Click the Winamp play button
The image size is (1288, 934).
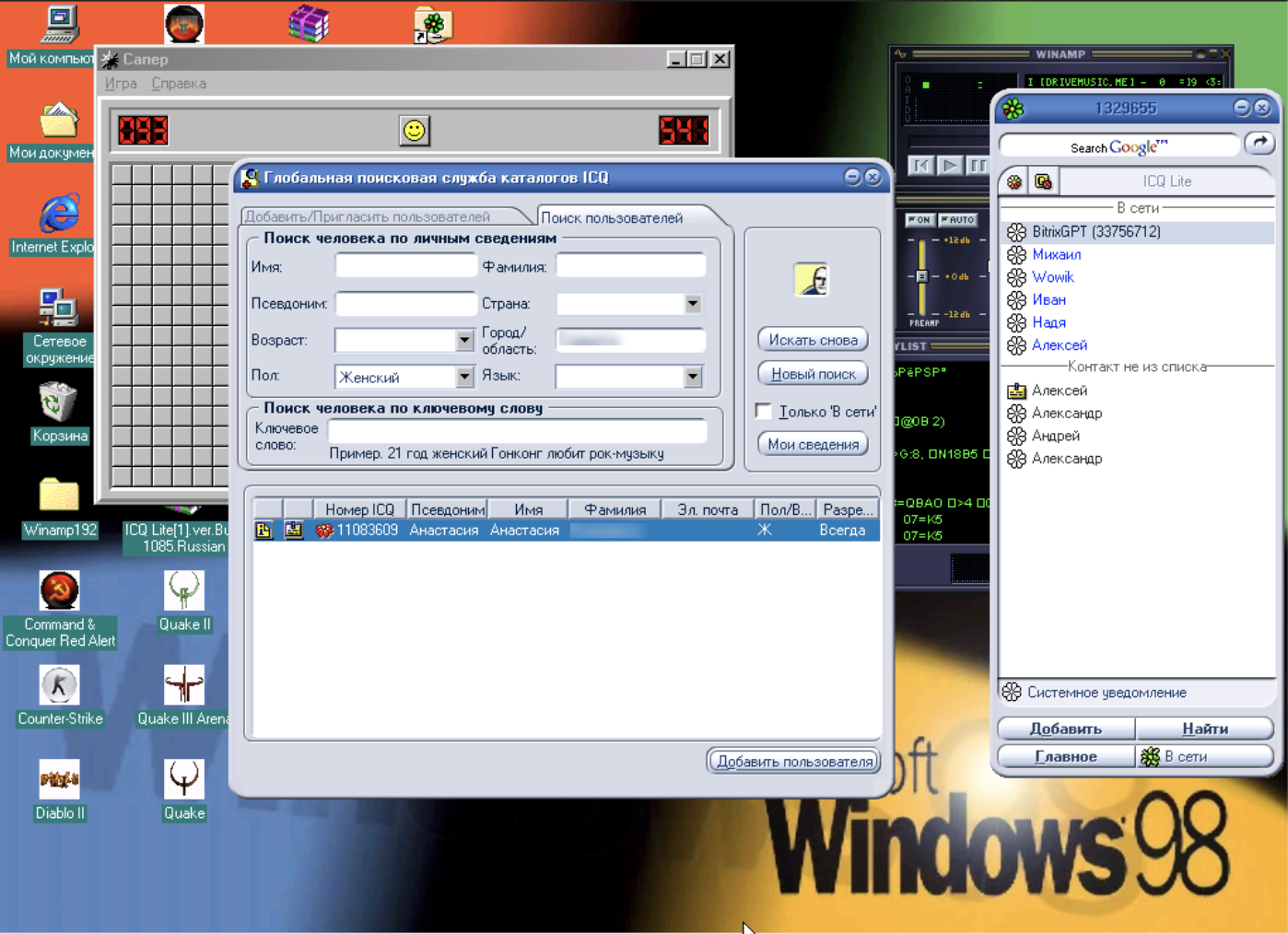tap(949, 166)
